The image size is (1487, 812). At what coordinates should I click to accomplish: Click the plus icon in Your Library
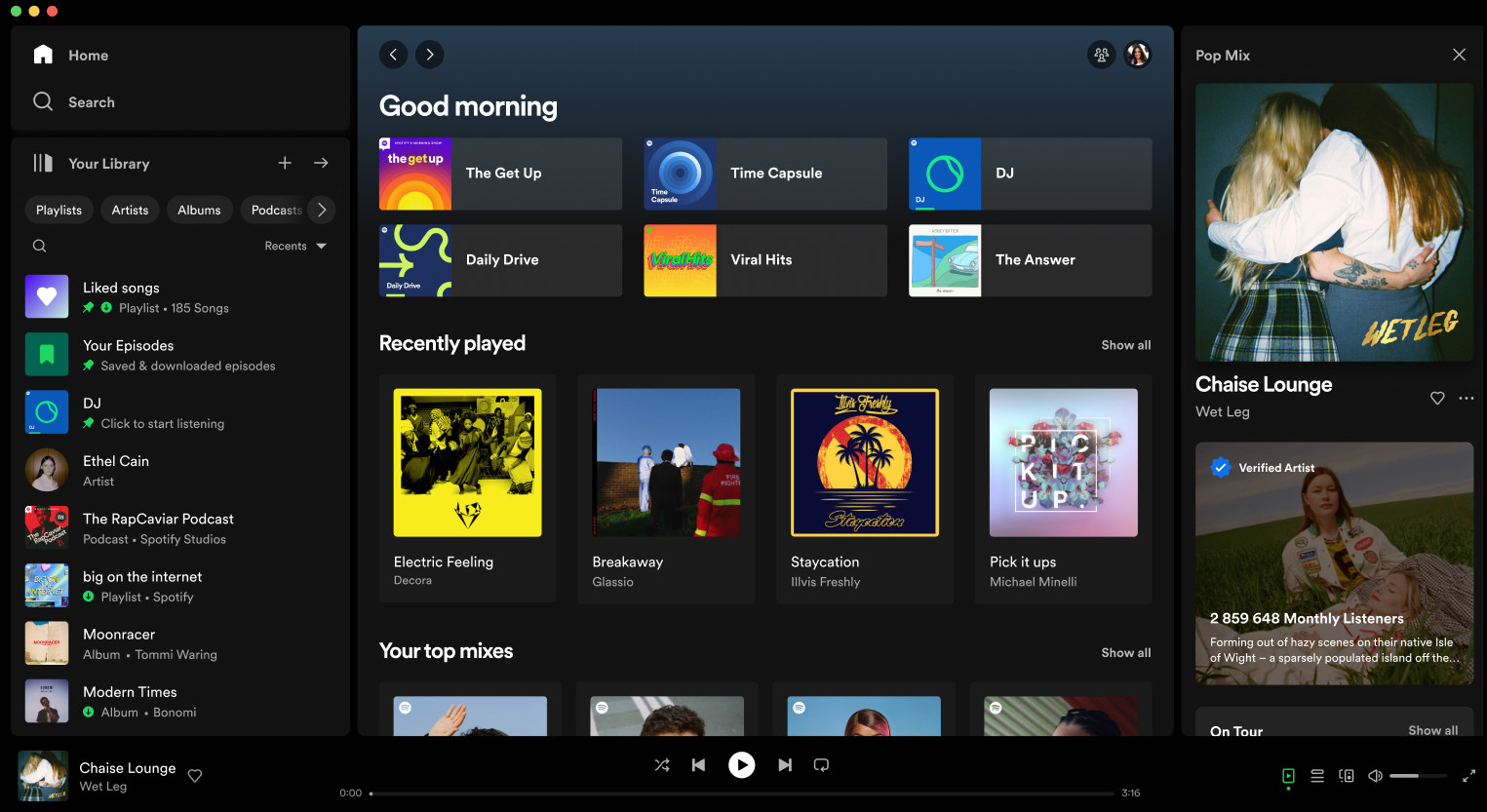(285, 163)
